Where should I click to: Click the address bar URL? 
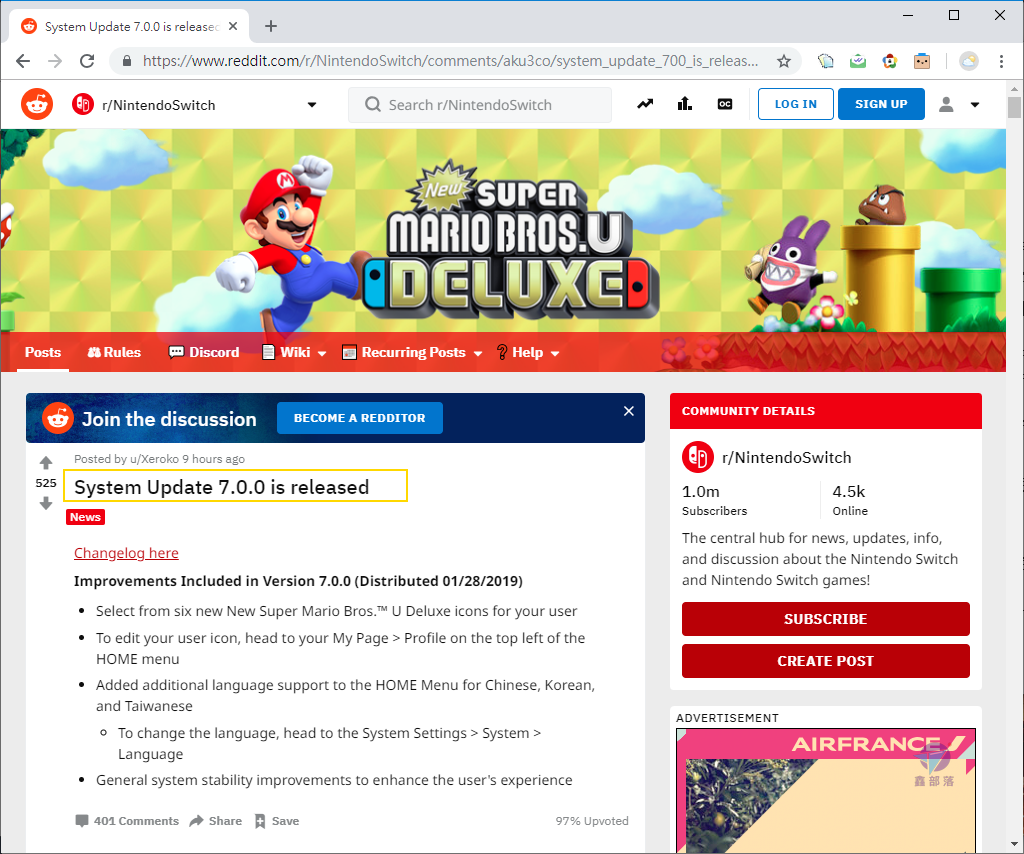tap(451, 61)
